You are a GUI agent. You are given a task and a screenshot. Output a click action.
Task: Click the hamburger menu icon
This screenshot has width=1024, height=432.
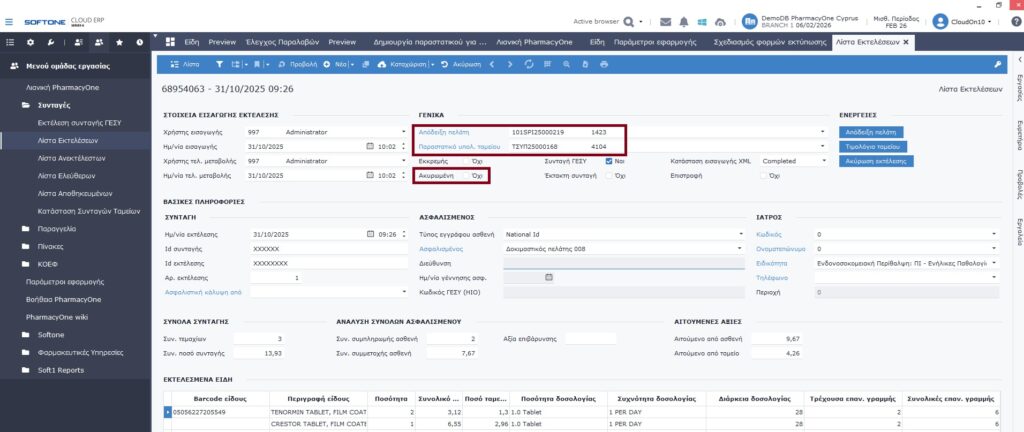(10, 20)
